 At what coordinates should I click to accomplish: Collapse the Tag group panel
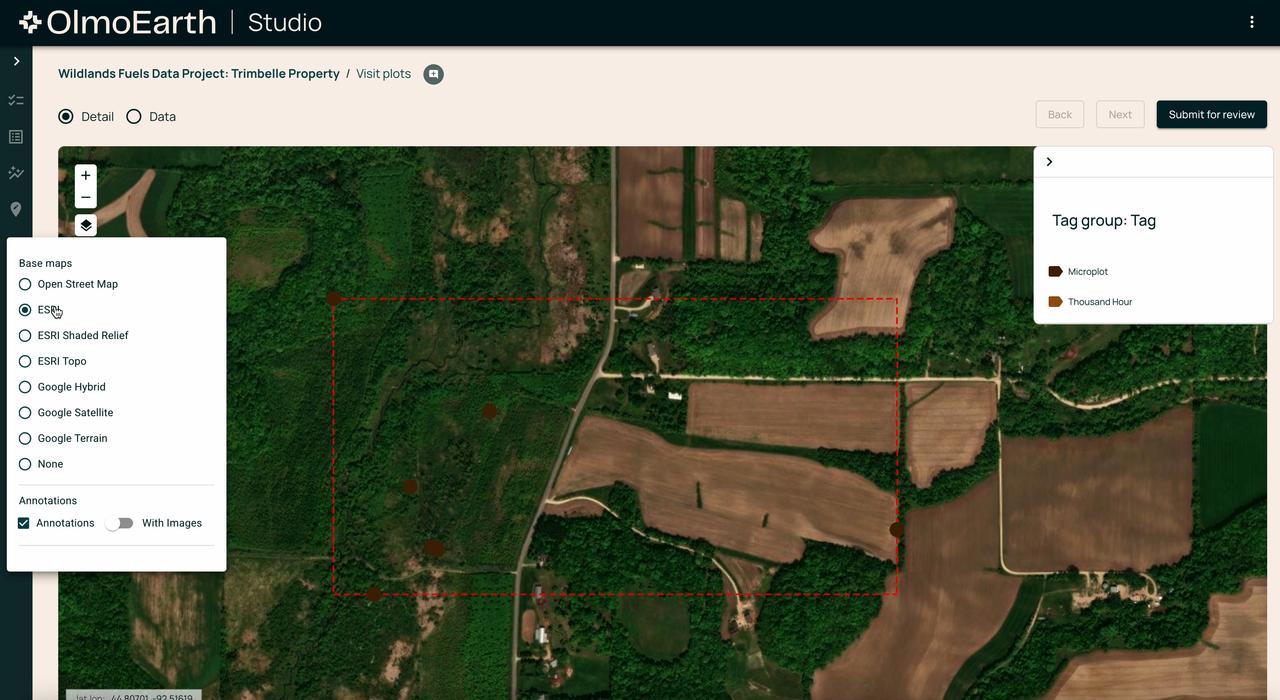pyautogui.click(x=1049, y=162)
